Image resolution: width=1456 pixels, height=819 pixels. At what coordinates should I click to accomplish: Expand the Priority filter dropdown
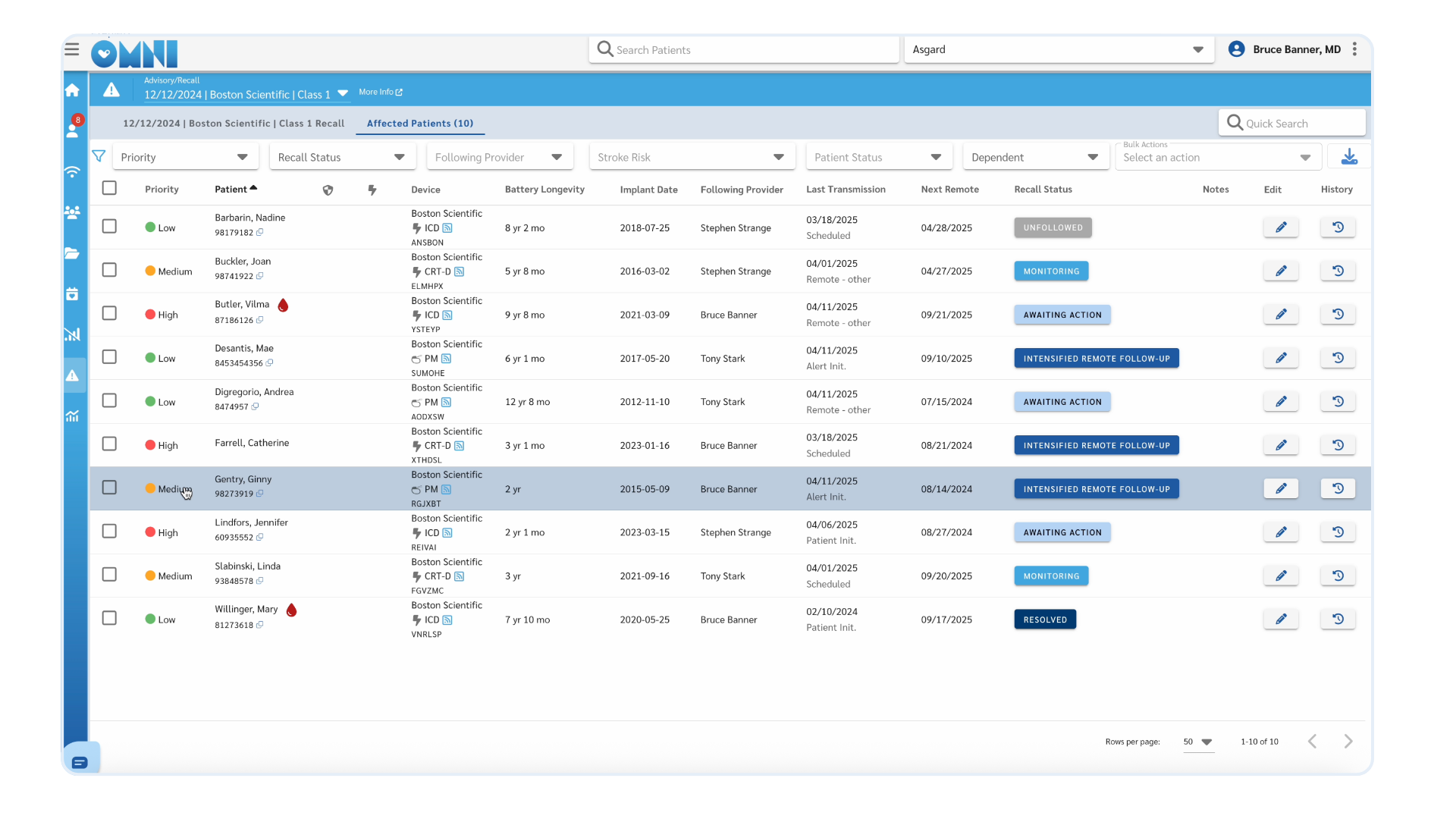(x=184, y=157)
